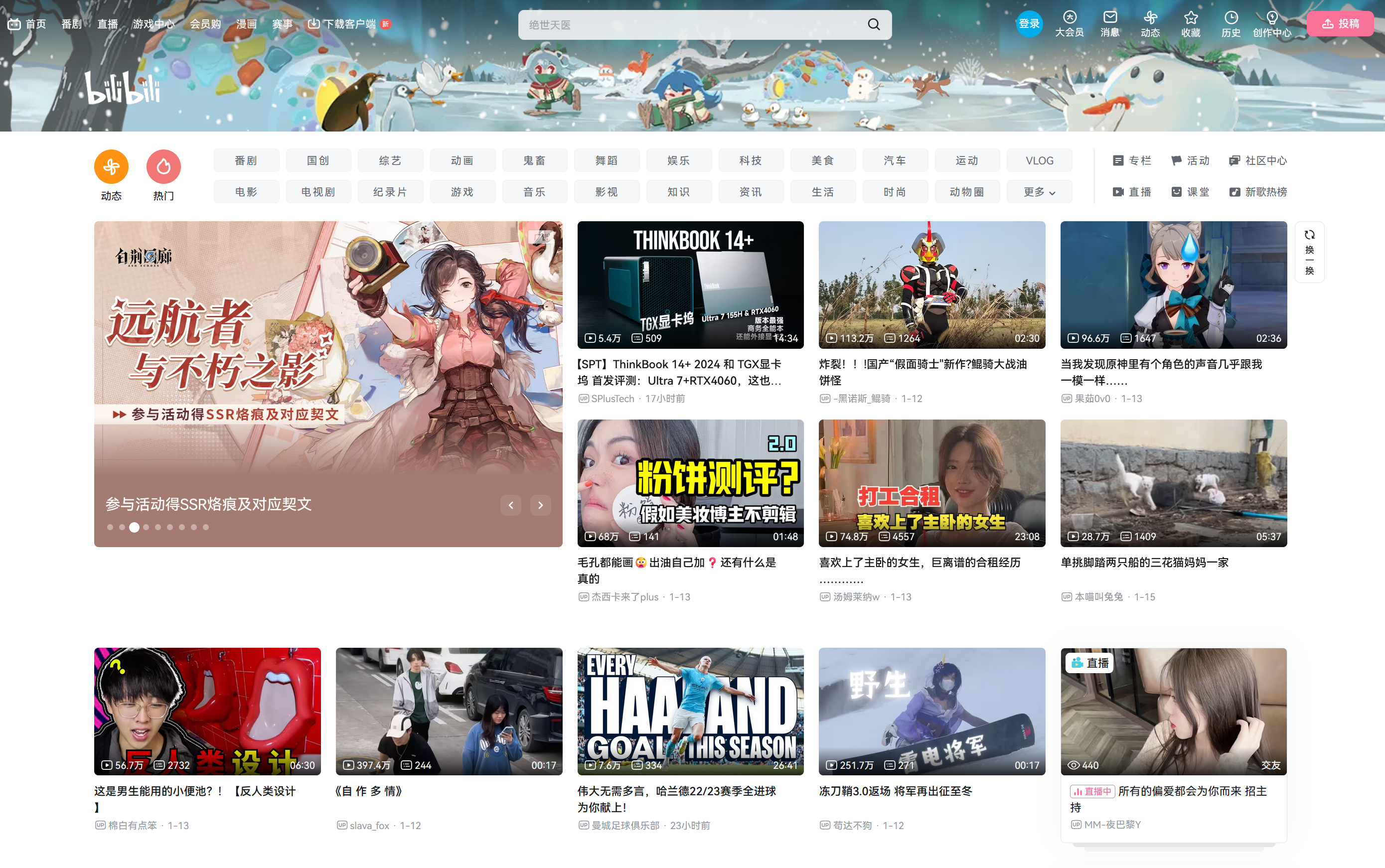
Task: Select the 国创 category button
Action: tap(318, 161)
